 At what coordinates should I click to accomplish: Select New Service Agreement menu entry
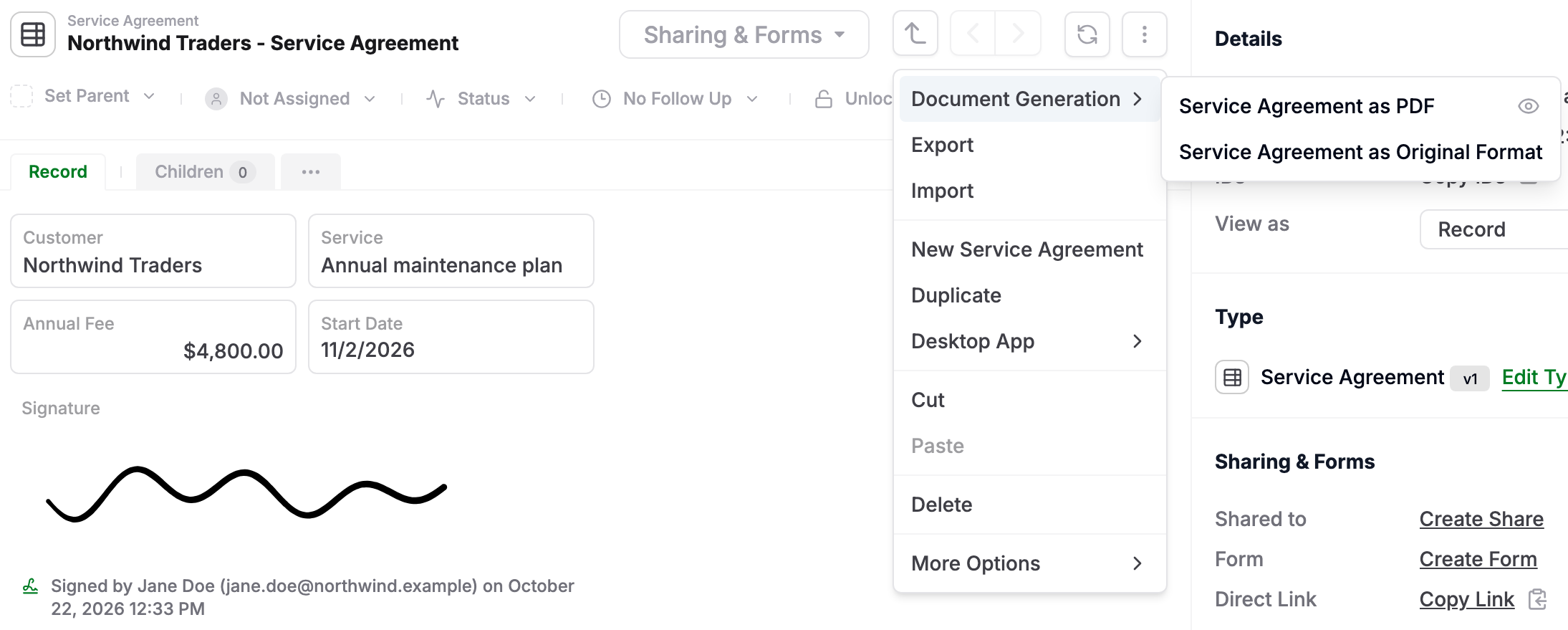pos(1029,249)
